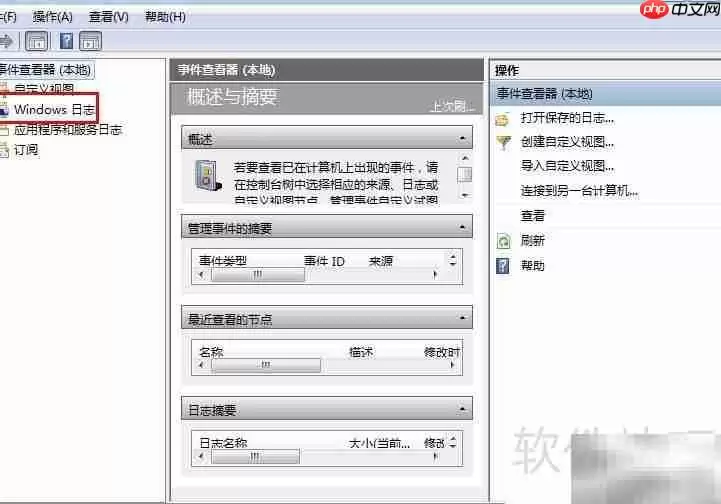Click the forward arrow toolbar icon
The height and width of the screenshot is (504, 721).
point(6,41)
